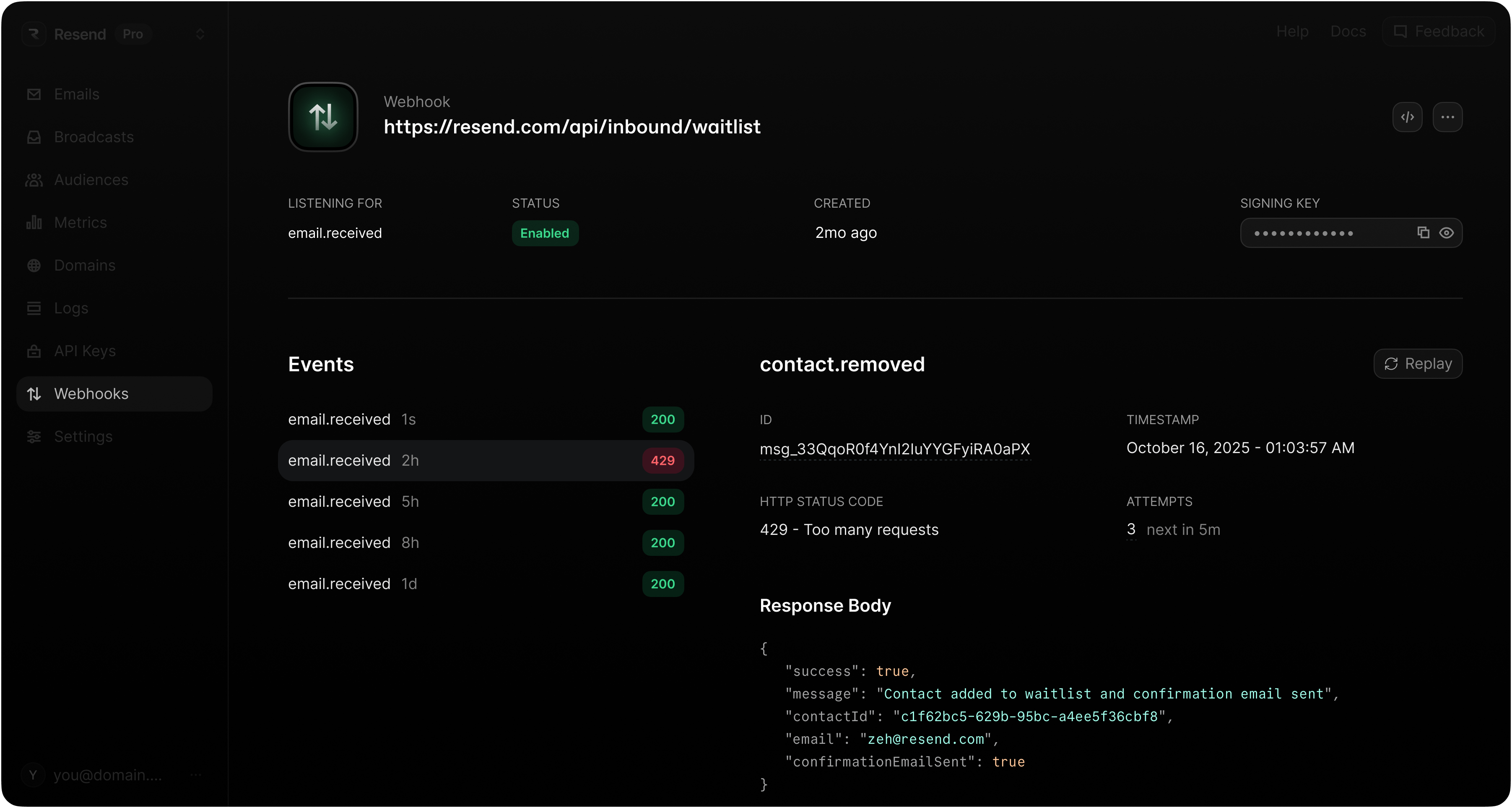The height and width of the screenshot is (808, 1512).
Task: Open the workspace switcher
Action: 201,34
